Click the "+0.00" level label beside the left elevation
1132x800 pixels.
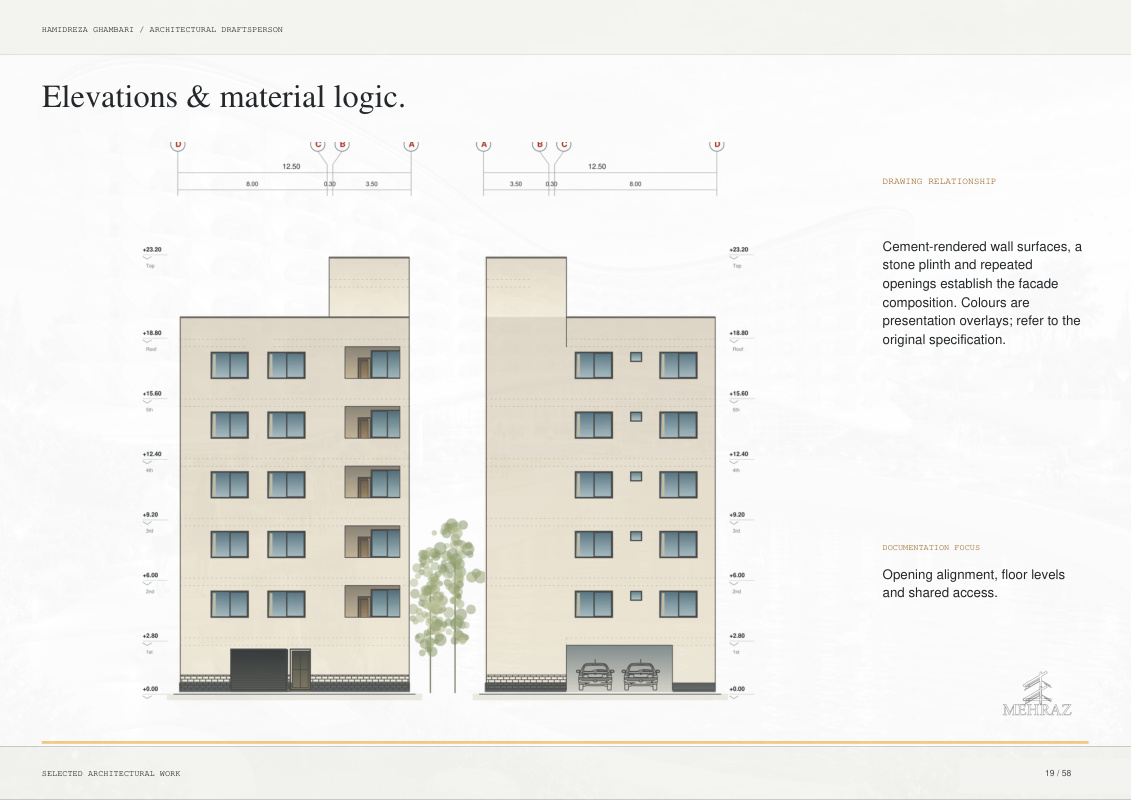point(150,689)
